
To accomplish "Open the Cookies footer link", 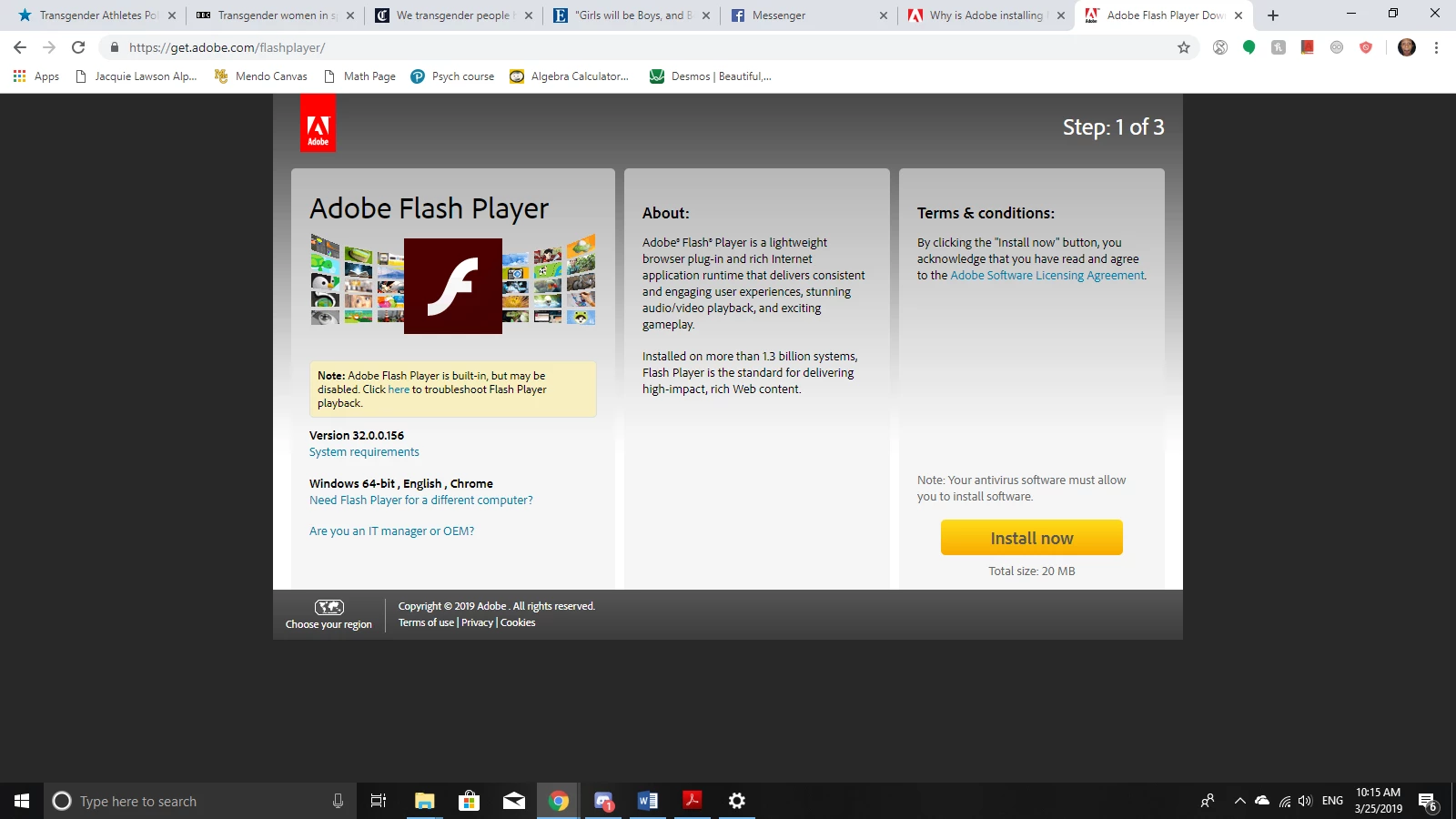I will pos(518,622).
